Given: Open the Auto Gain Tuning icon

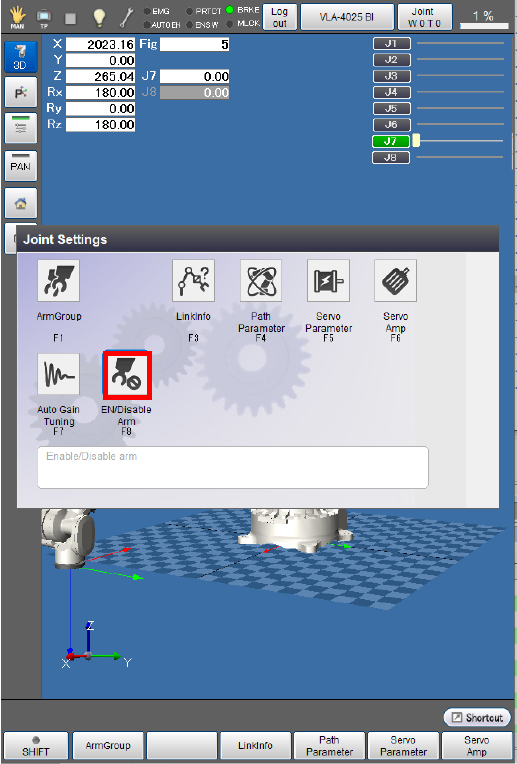Looking at the screenshot, I should pyautogui.click(x=58, y=374).
